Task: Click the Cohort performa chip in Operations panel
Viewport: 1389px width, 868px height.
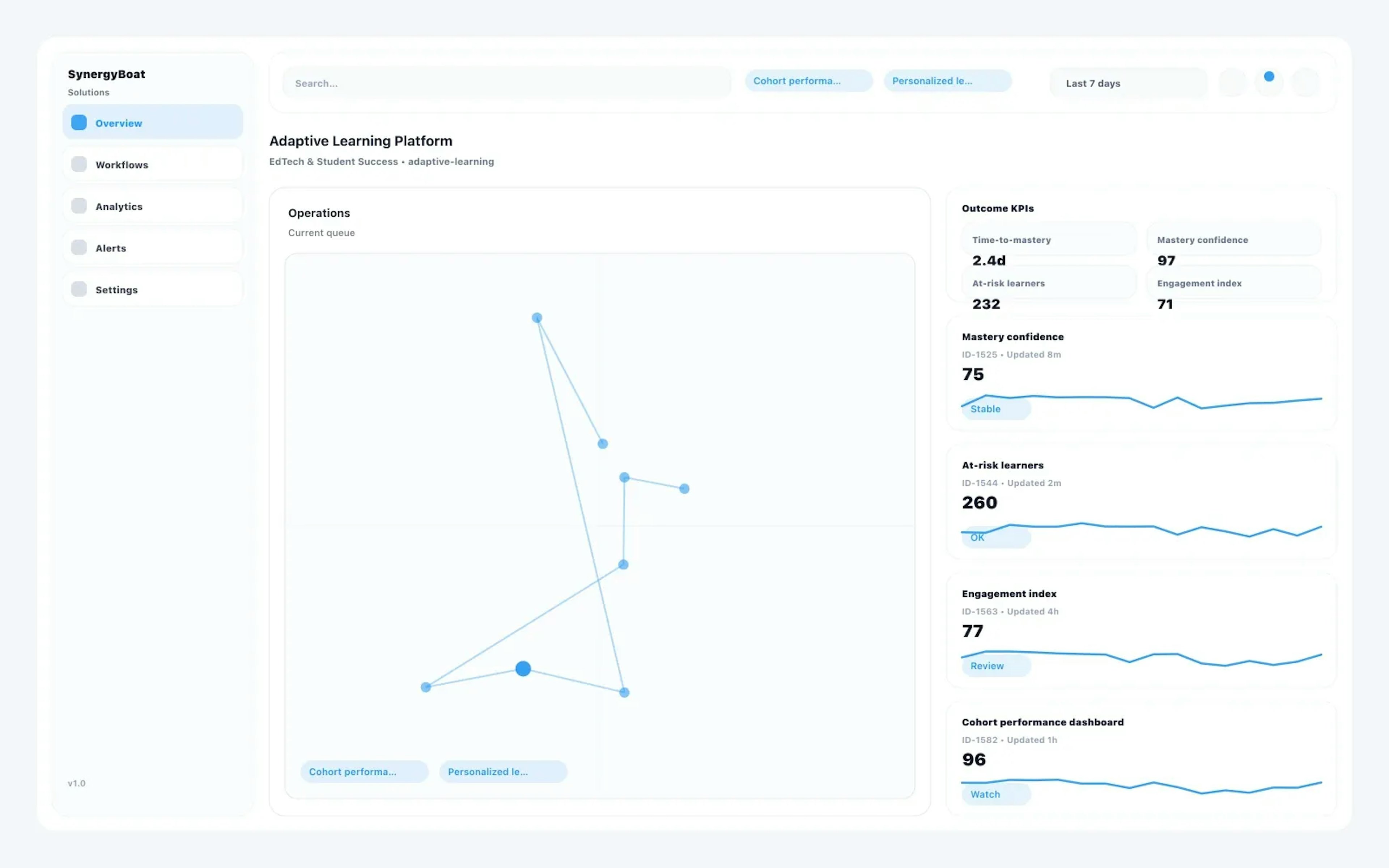Action: [364, 771]
